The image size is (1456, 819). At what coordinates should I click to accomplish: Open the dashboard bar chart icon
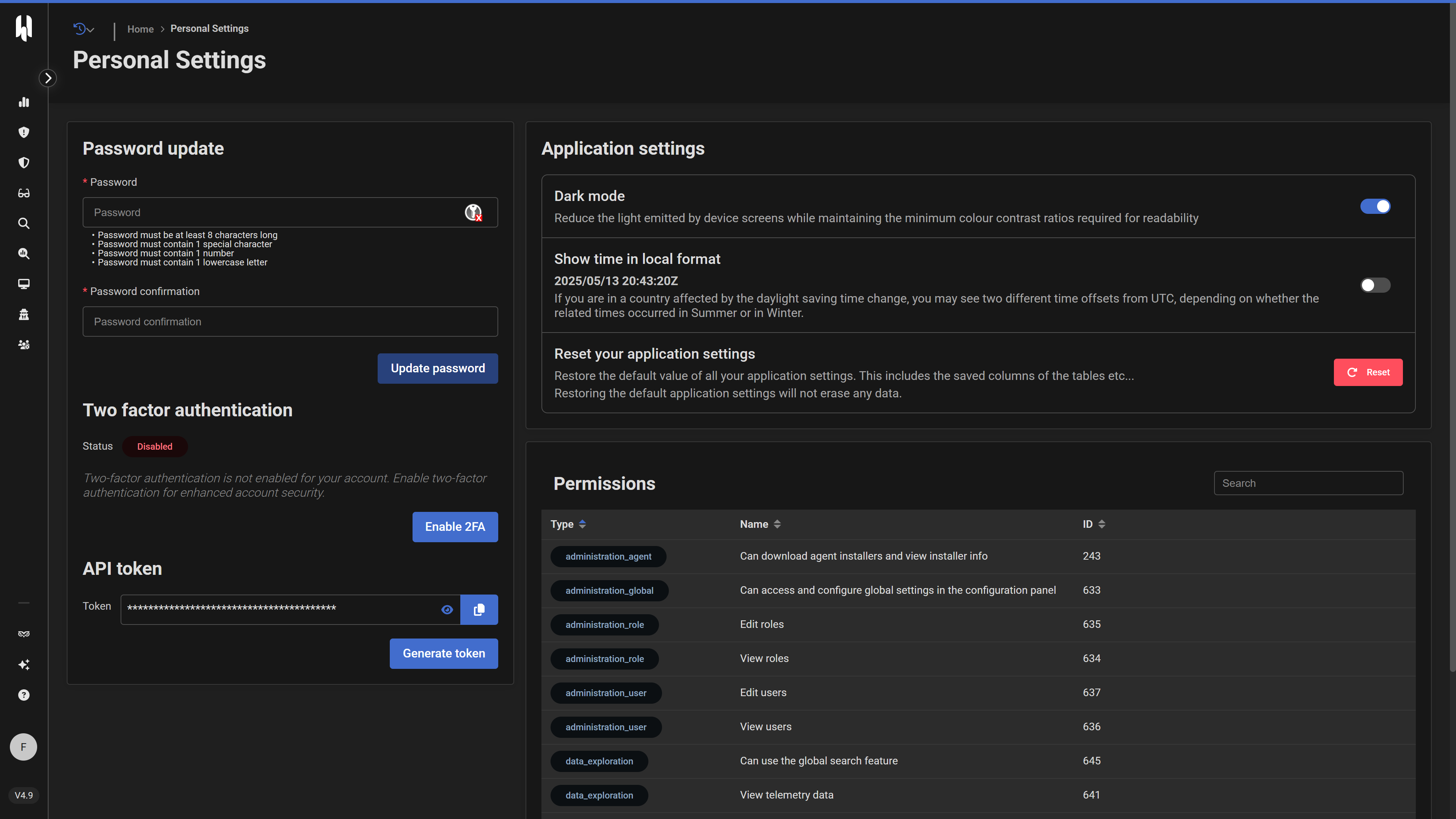coord(24,102)
